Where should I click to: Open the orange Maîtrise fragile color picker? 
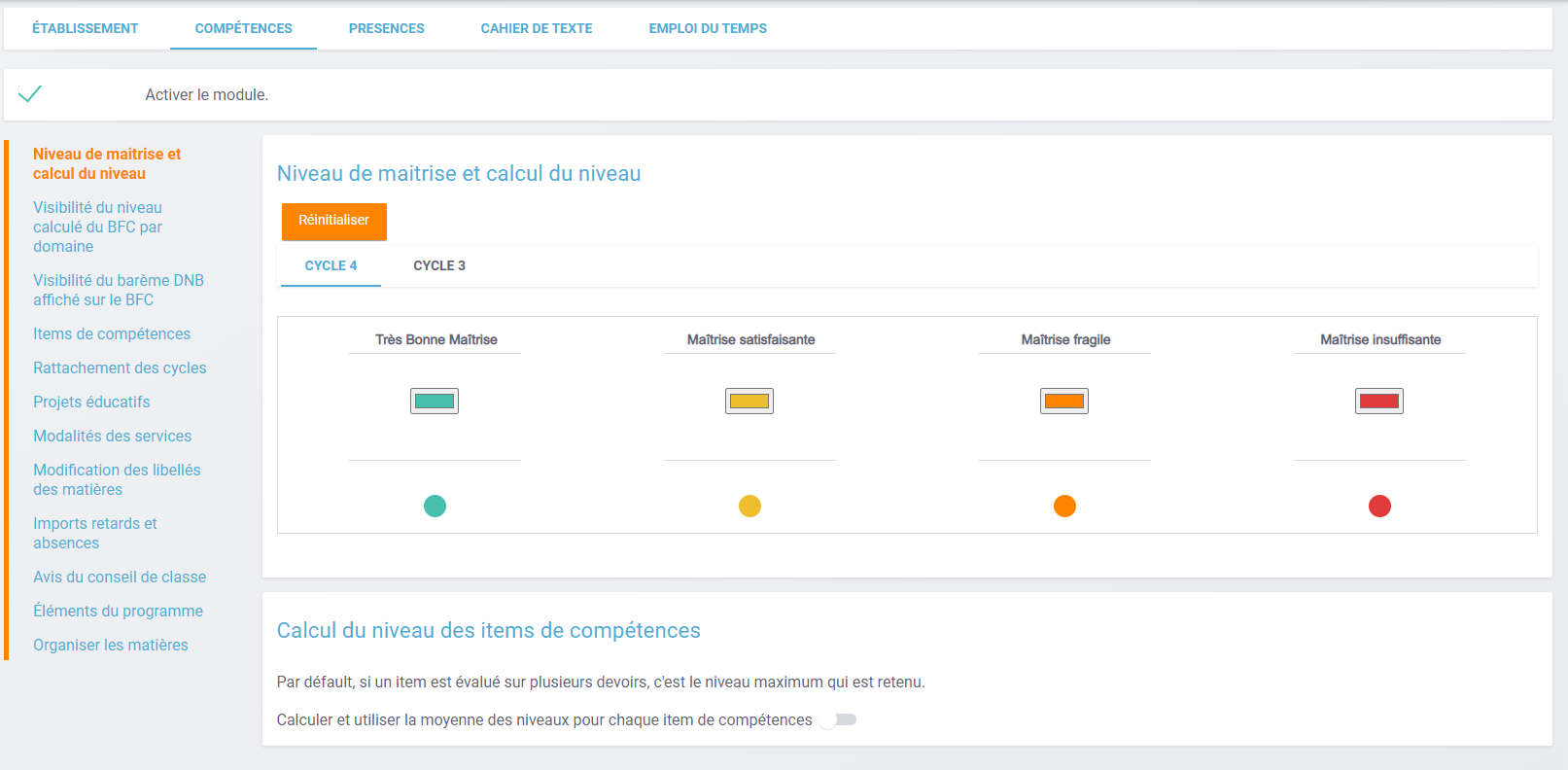(1064, 402)
